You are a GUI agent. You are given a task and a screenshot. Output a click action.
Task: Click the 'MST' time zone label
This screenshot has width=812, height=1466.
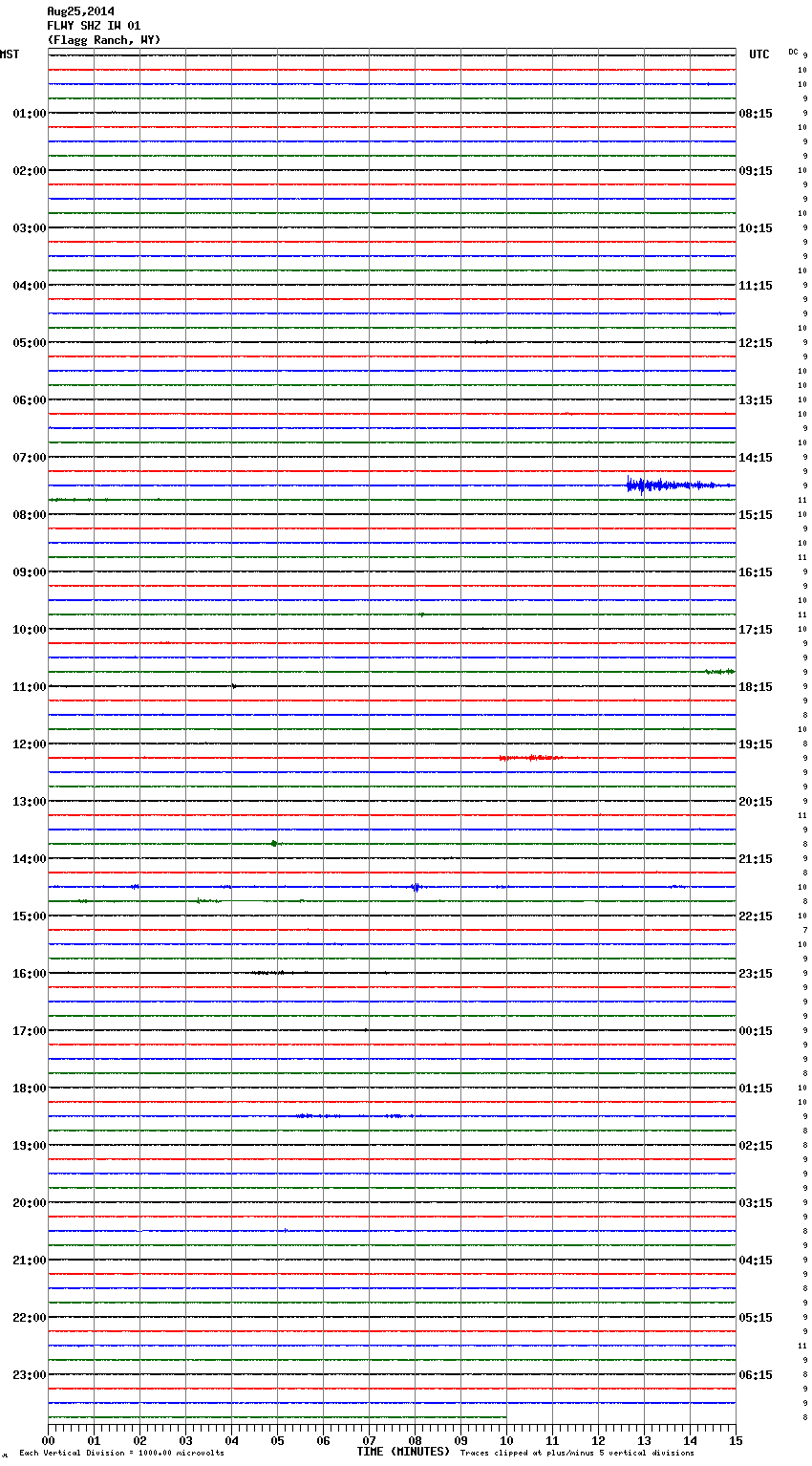click(x=10, y=54)
